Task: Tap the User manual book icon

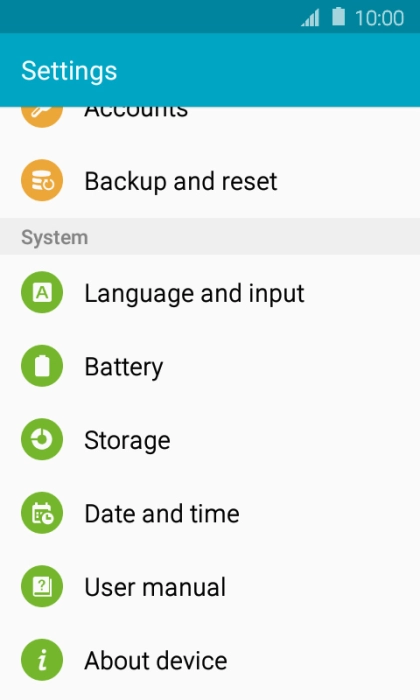Action: click(42, 587)
